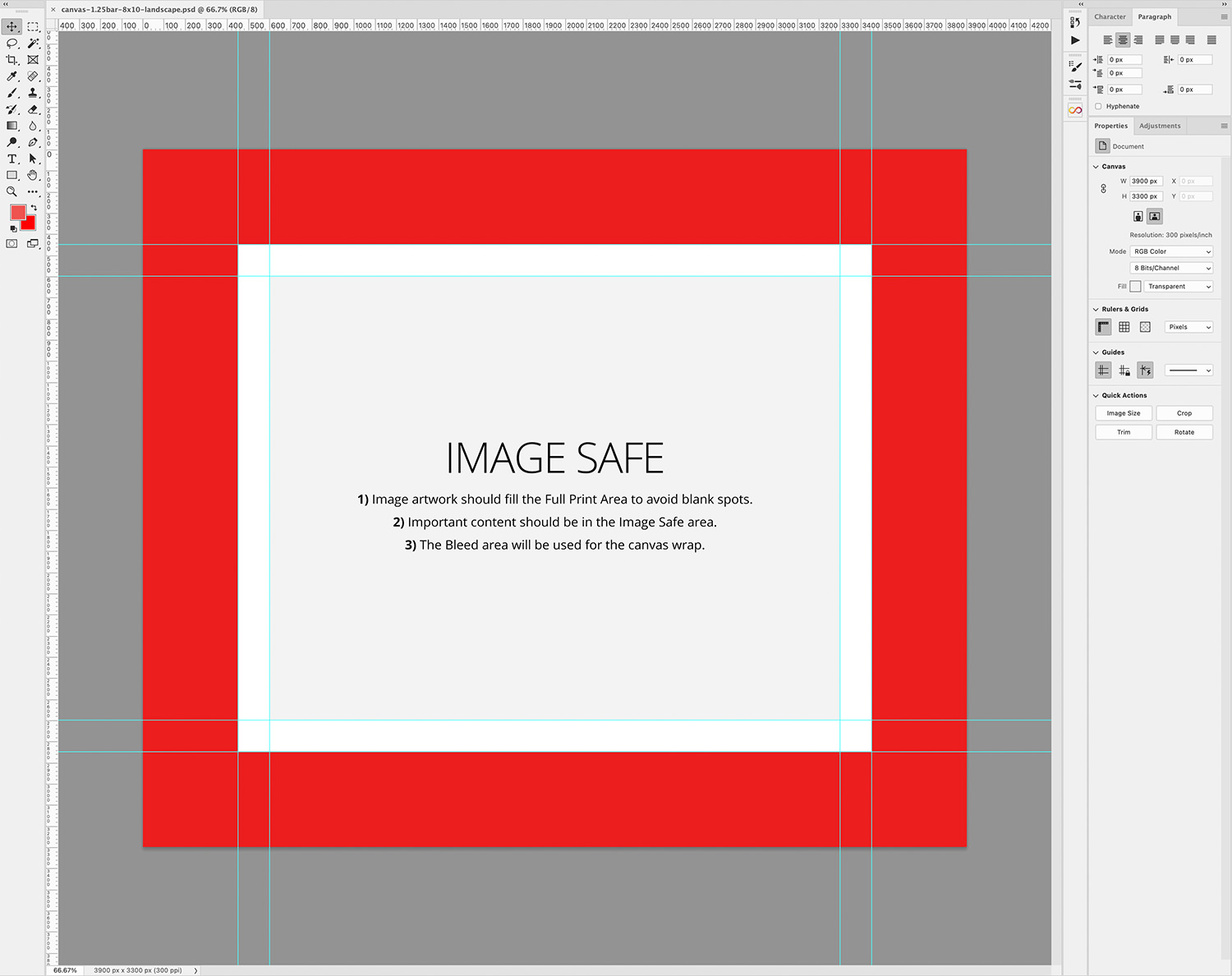Toggle the Hyphenate checkbox
1232x976 pixels.
tap(1099, 106)
